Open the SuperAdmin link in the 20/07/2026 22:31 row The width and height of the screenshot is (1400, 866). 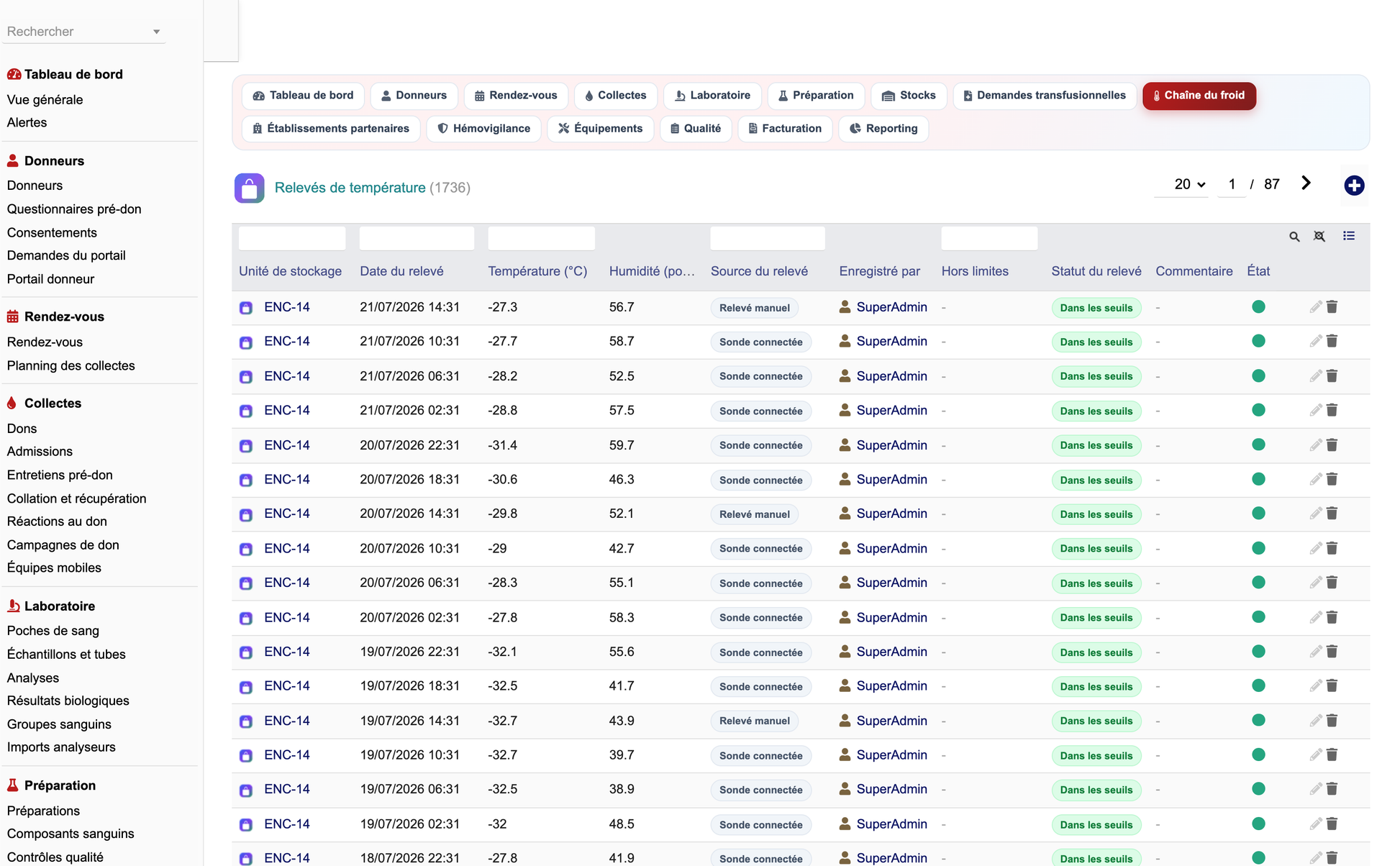tap(891, 445)
